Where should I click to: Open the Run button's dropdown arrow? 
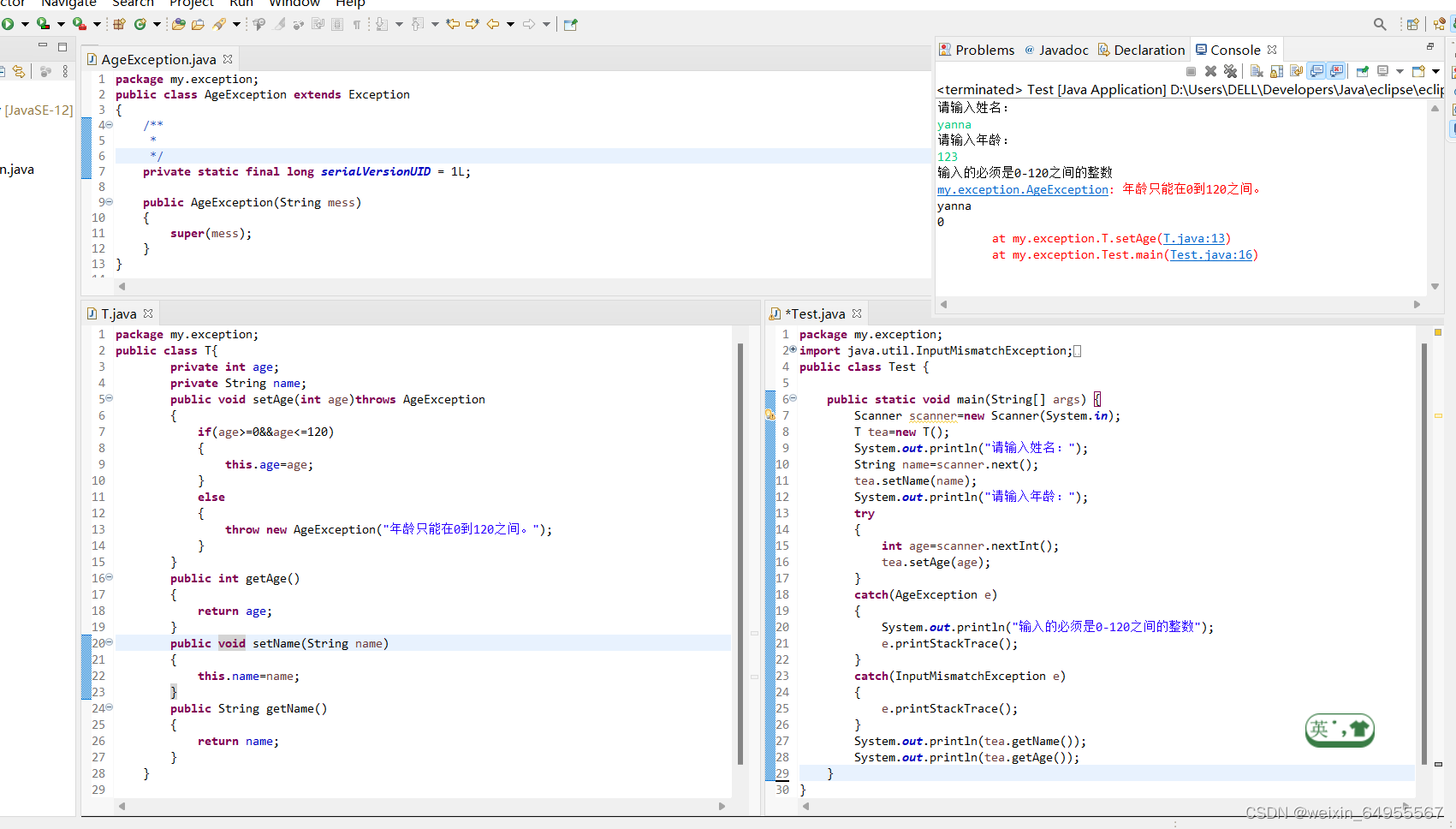click(25, 24)
